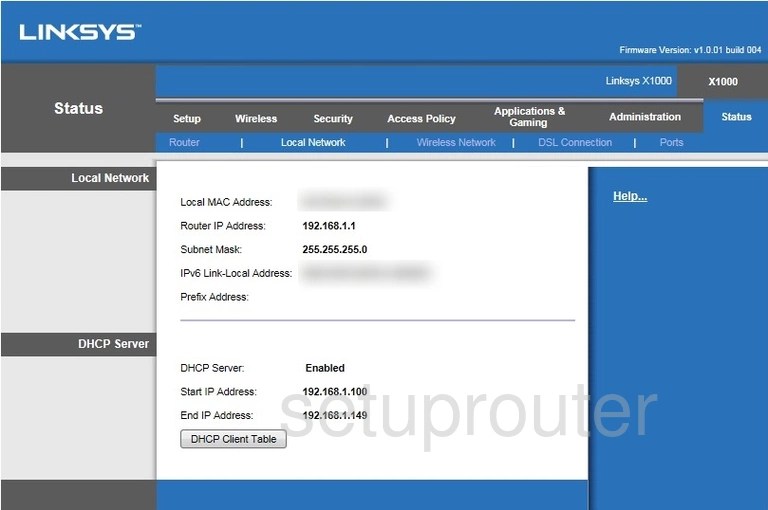Click the Local MAC Address label
This screenshot has width=768, height=510.
click(x=226, y=202)
